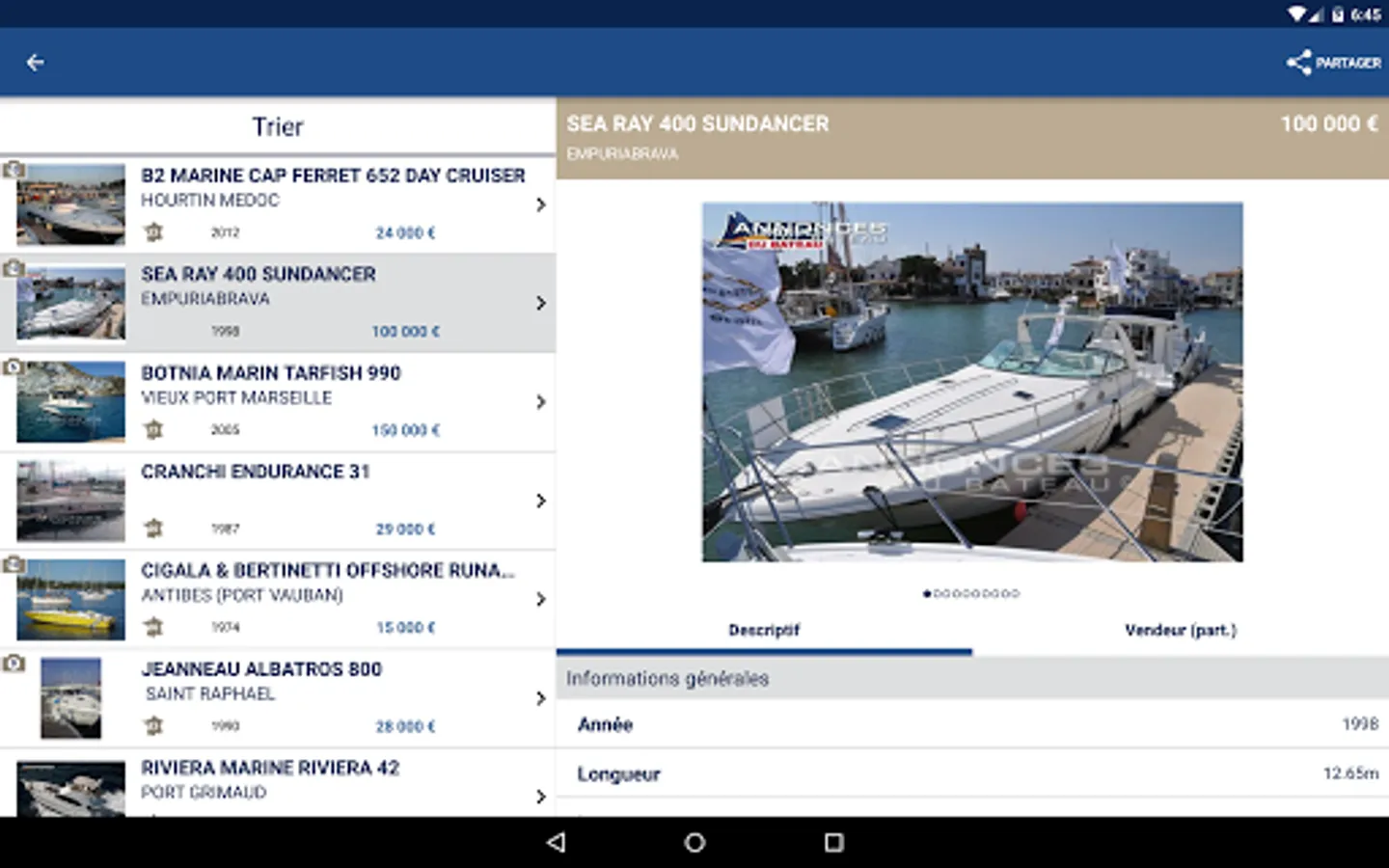
Task: Click JEANNEAU ALBATROS 800 title
Action: coord(261,669)
